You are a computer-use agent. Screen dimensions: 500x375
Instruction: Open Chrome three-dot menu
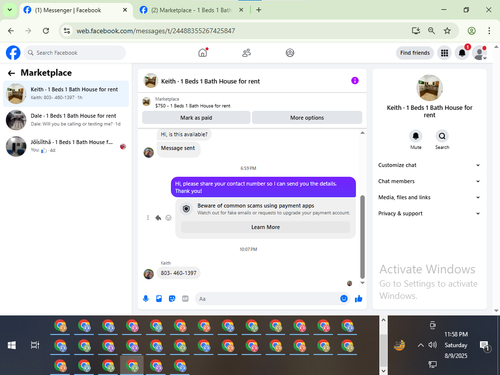click(x=489, y=31)
